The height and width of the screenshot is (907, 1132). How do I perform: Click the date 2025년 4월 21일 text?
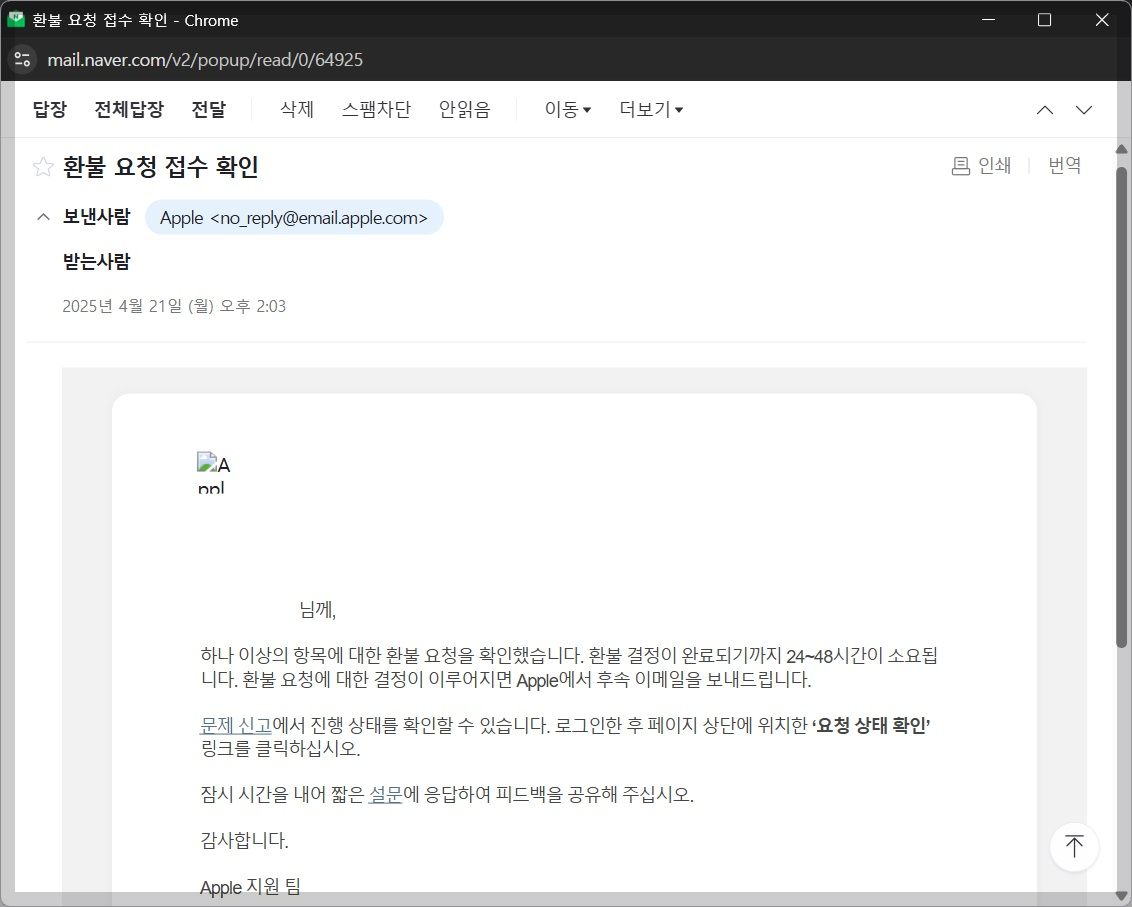[x=174, y=306]
